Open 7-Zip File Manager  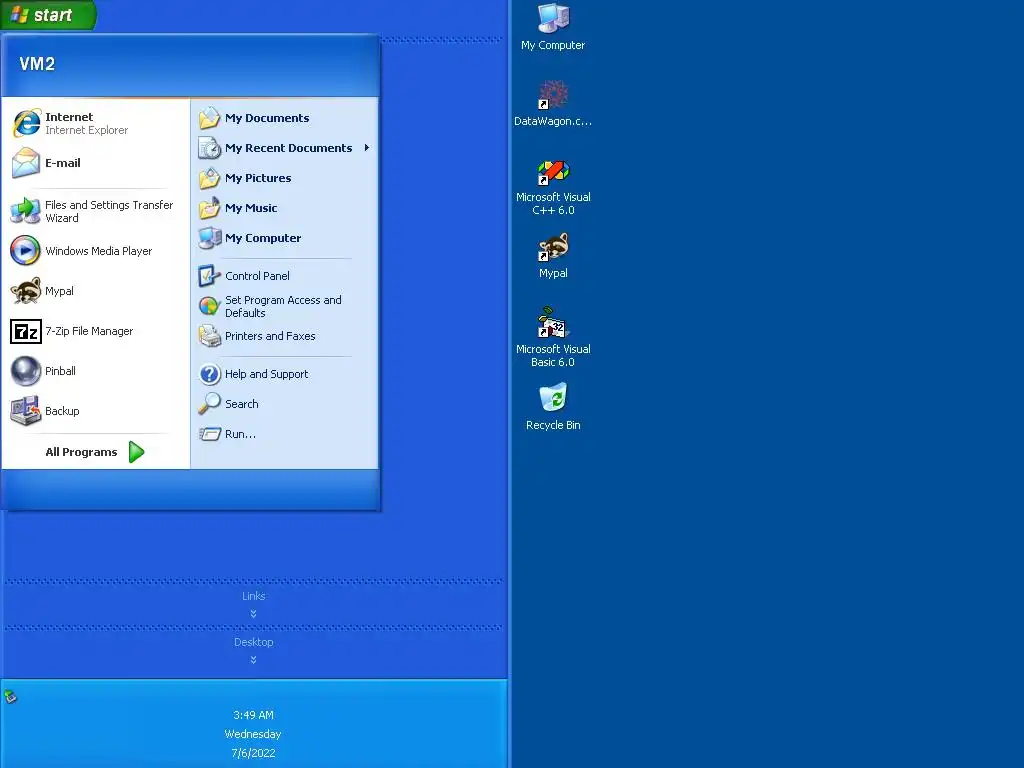(96, 331)
